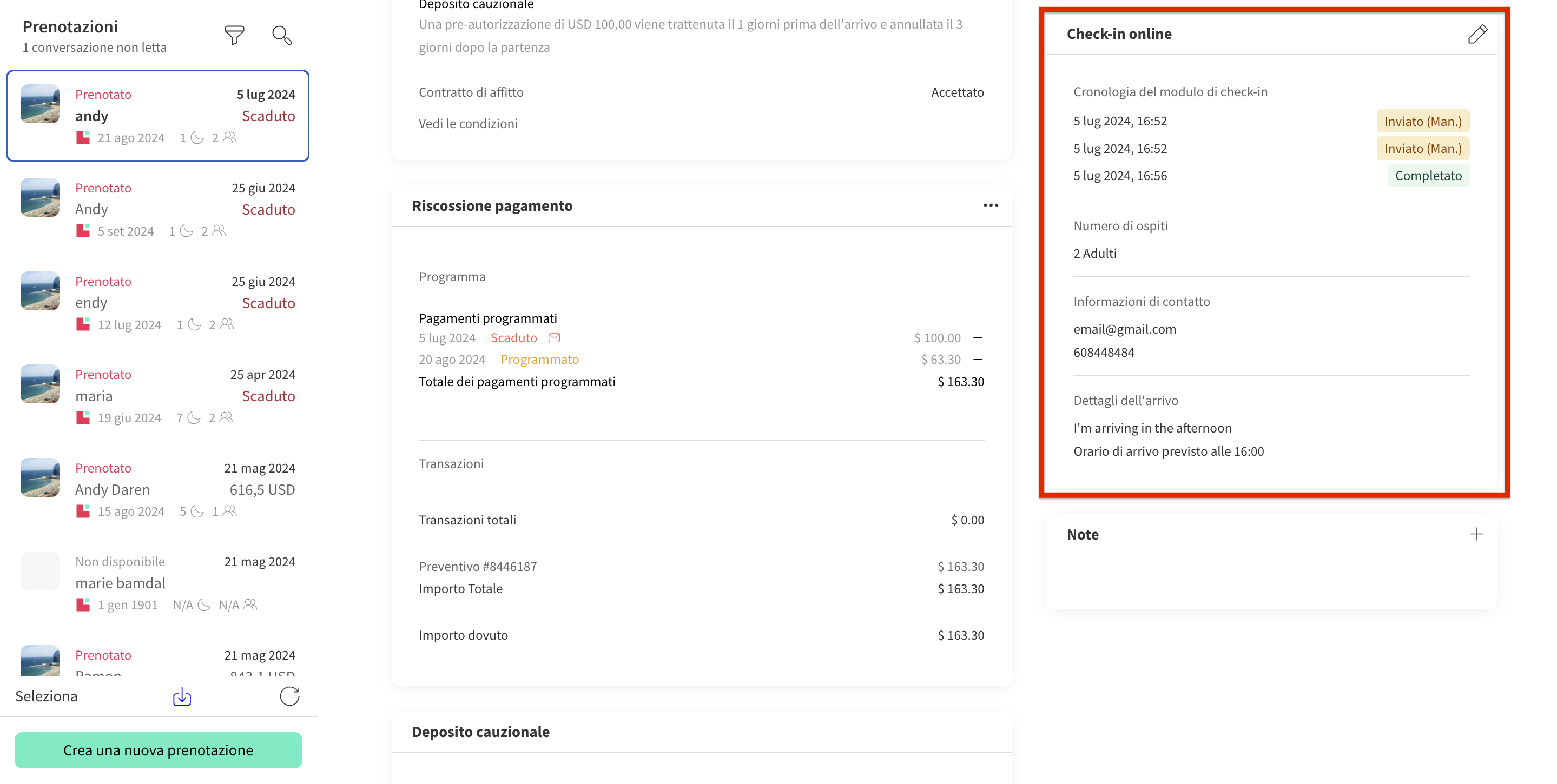This screenshot has height=784, width=1557.
Task: Click Seleziona to select reservations
Action: click(47, 696)
